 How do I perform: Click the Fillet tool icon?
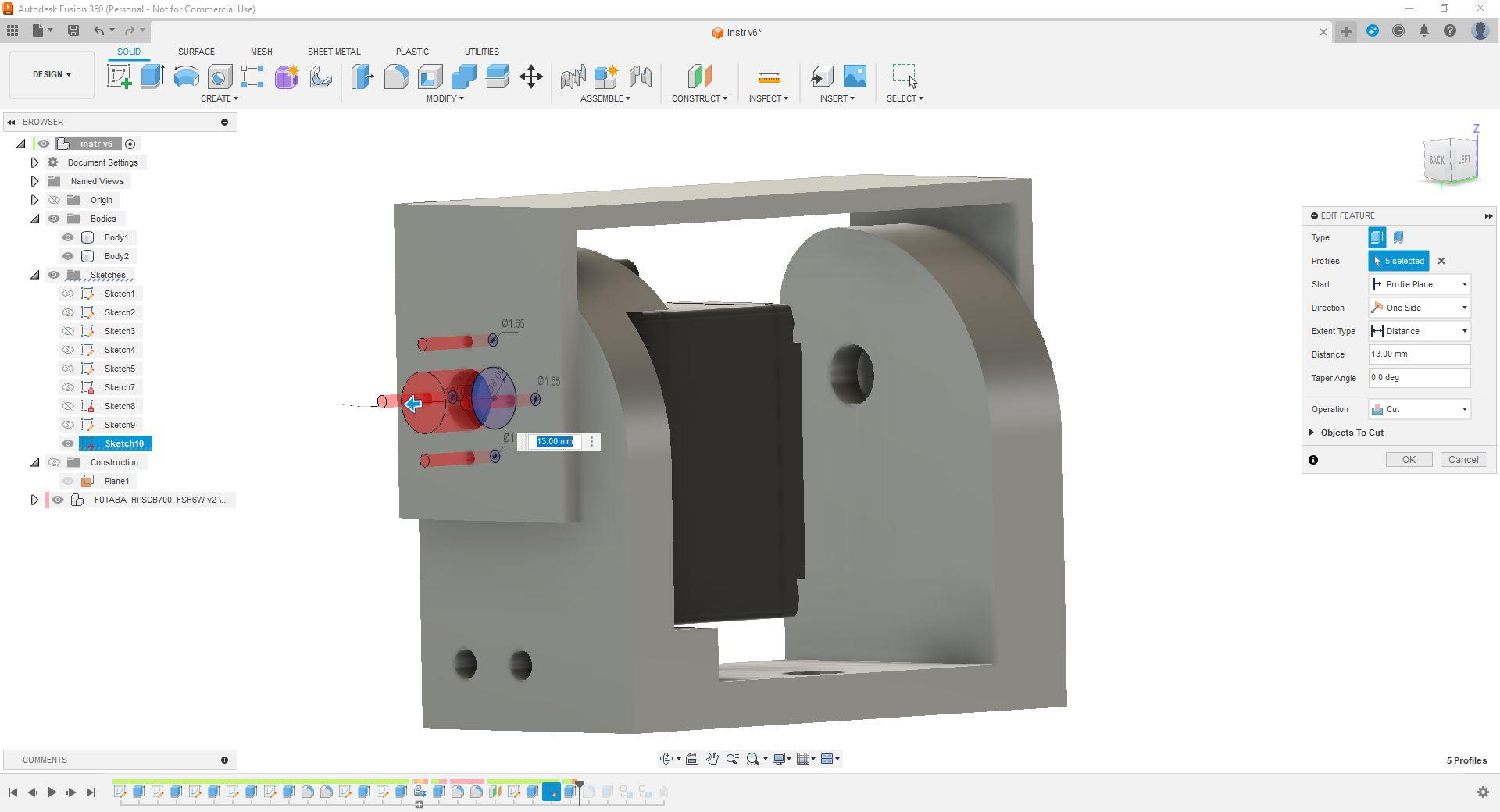pos(396,77)
